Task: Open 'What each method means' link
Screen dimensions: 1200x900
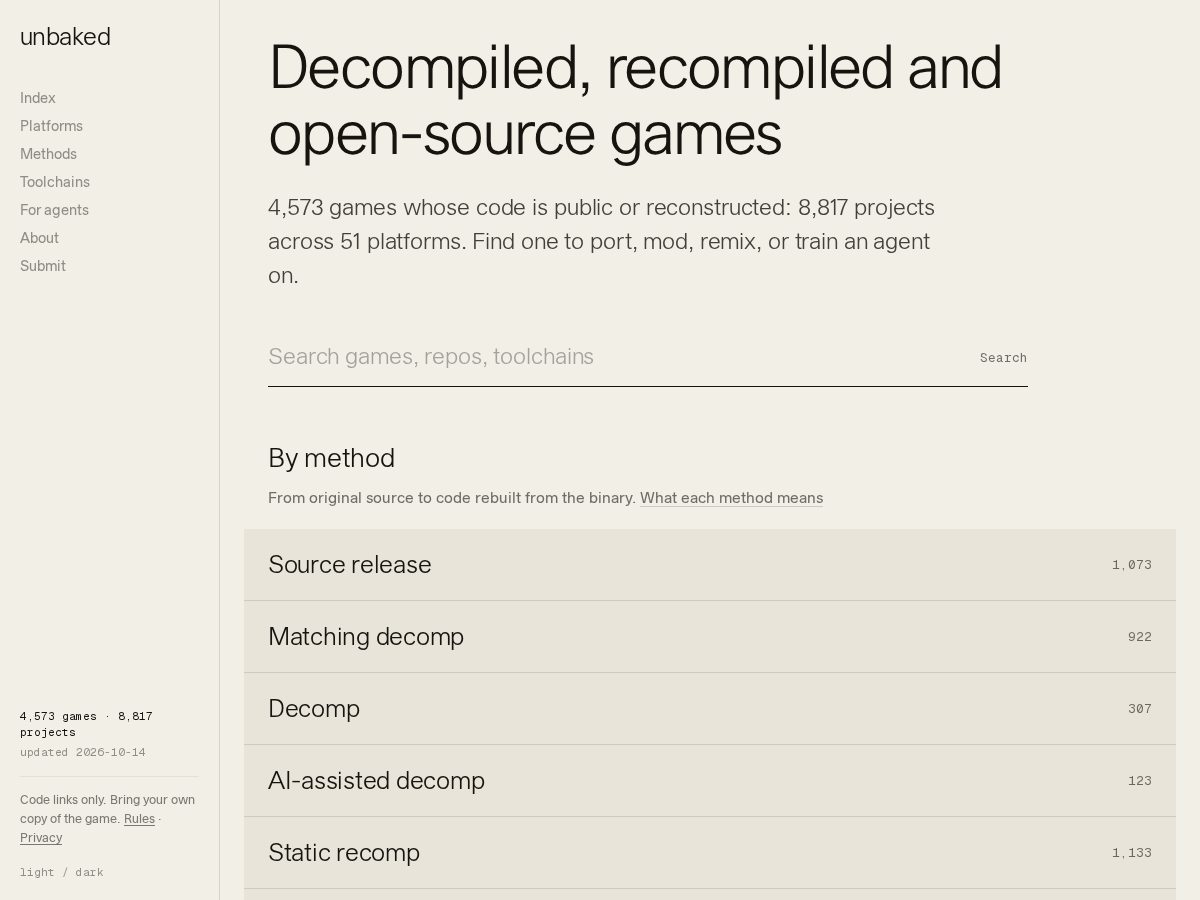Action: (x=731, y=498)
